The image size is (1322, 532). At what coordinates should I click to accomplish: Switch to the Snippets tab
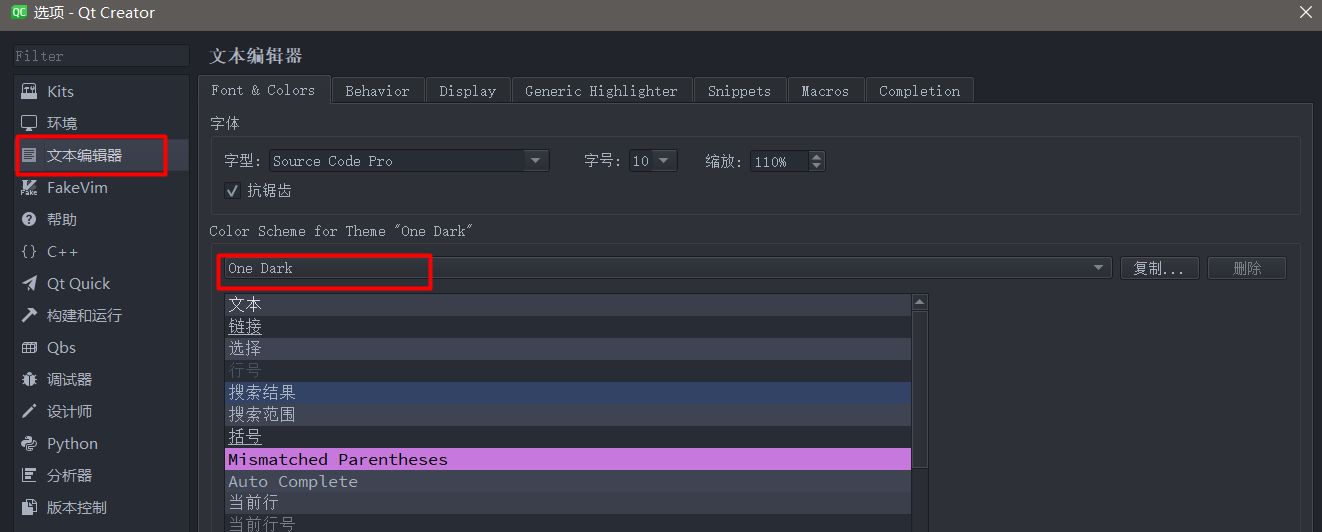[739, 91]
